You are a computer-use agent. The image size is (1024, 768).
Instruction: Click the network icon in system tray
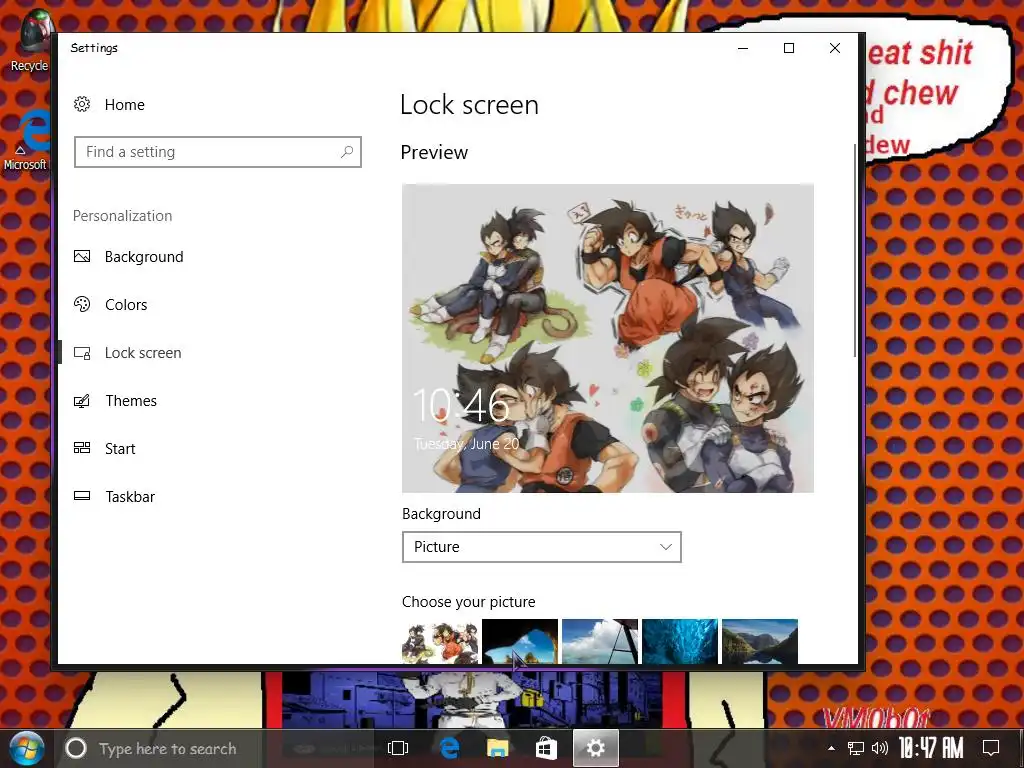coord(856,748)
